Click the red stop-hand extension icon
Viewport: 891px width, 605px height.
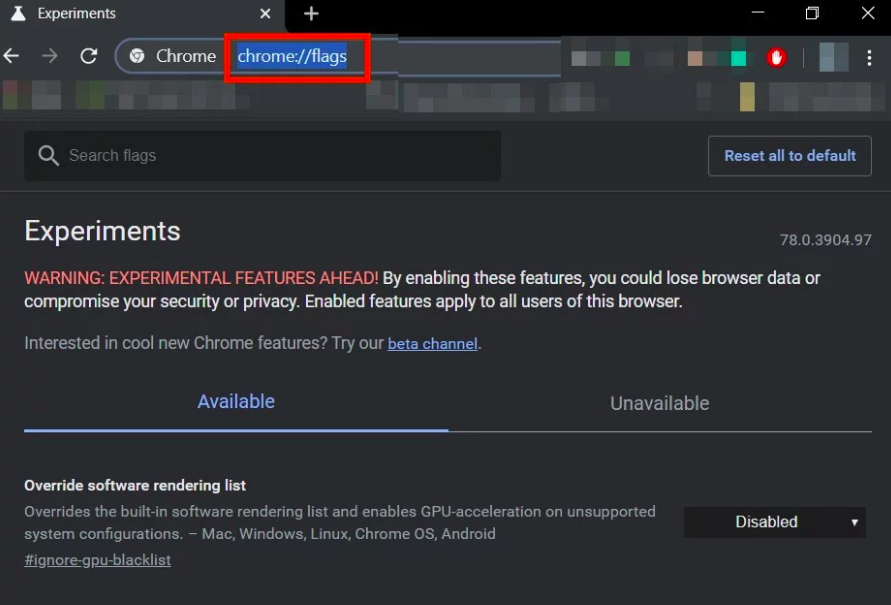pyautogui.click(x=777, y=57)
